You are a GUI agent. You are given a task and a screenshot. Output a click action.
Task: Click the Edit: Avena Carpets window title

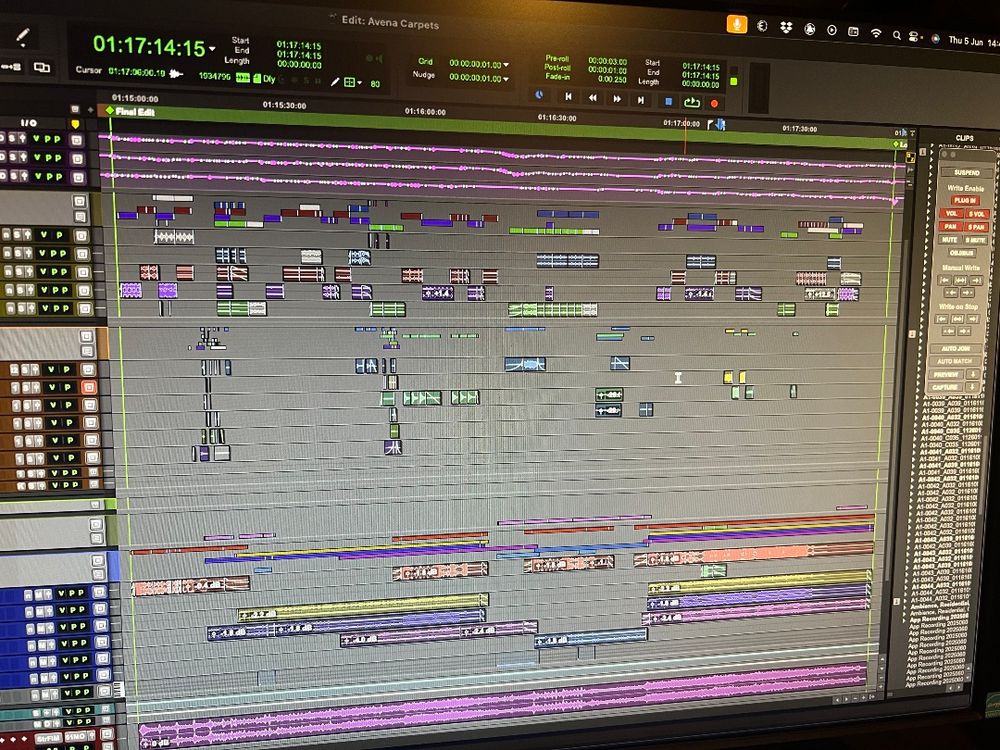[390, 22]
